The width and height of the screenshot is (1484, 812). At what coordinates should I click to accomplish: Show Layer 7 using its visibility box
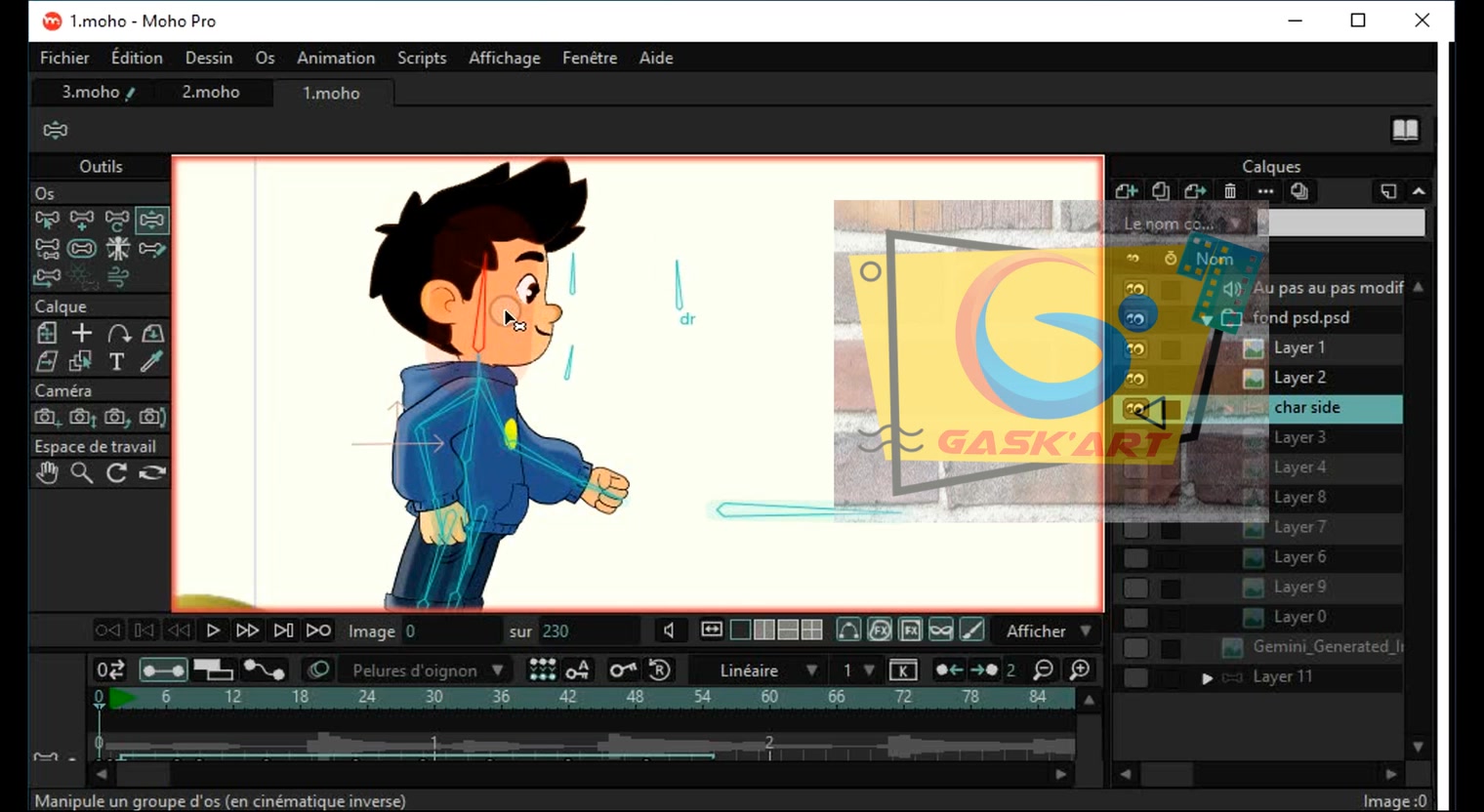coord(1135,528)
